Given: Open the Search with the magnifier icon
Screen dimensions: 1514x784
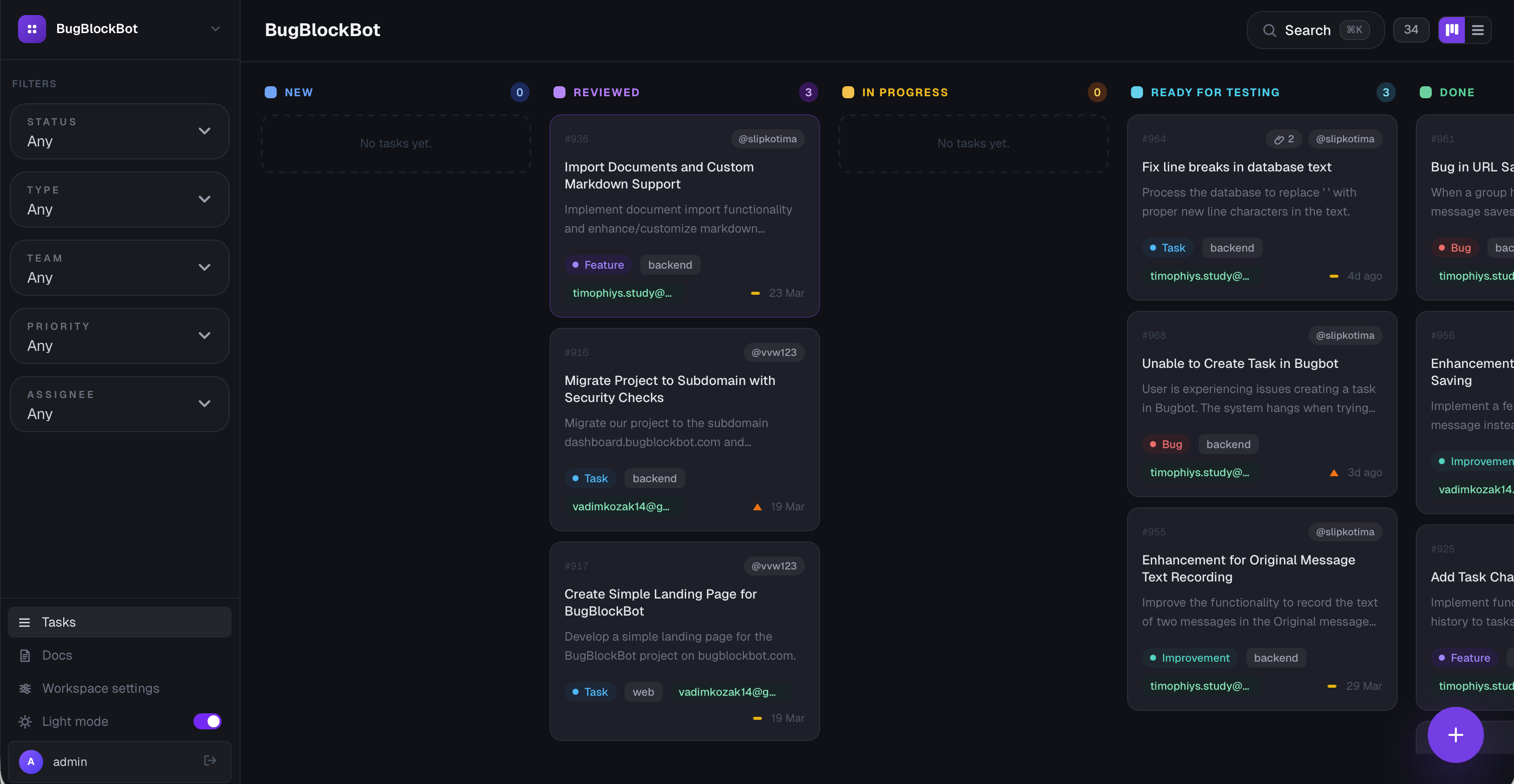Looking at the screenshot, I should point(1269,30).
